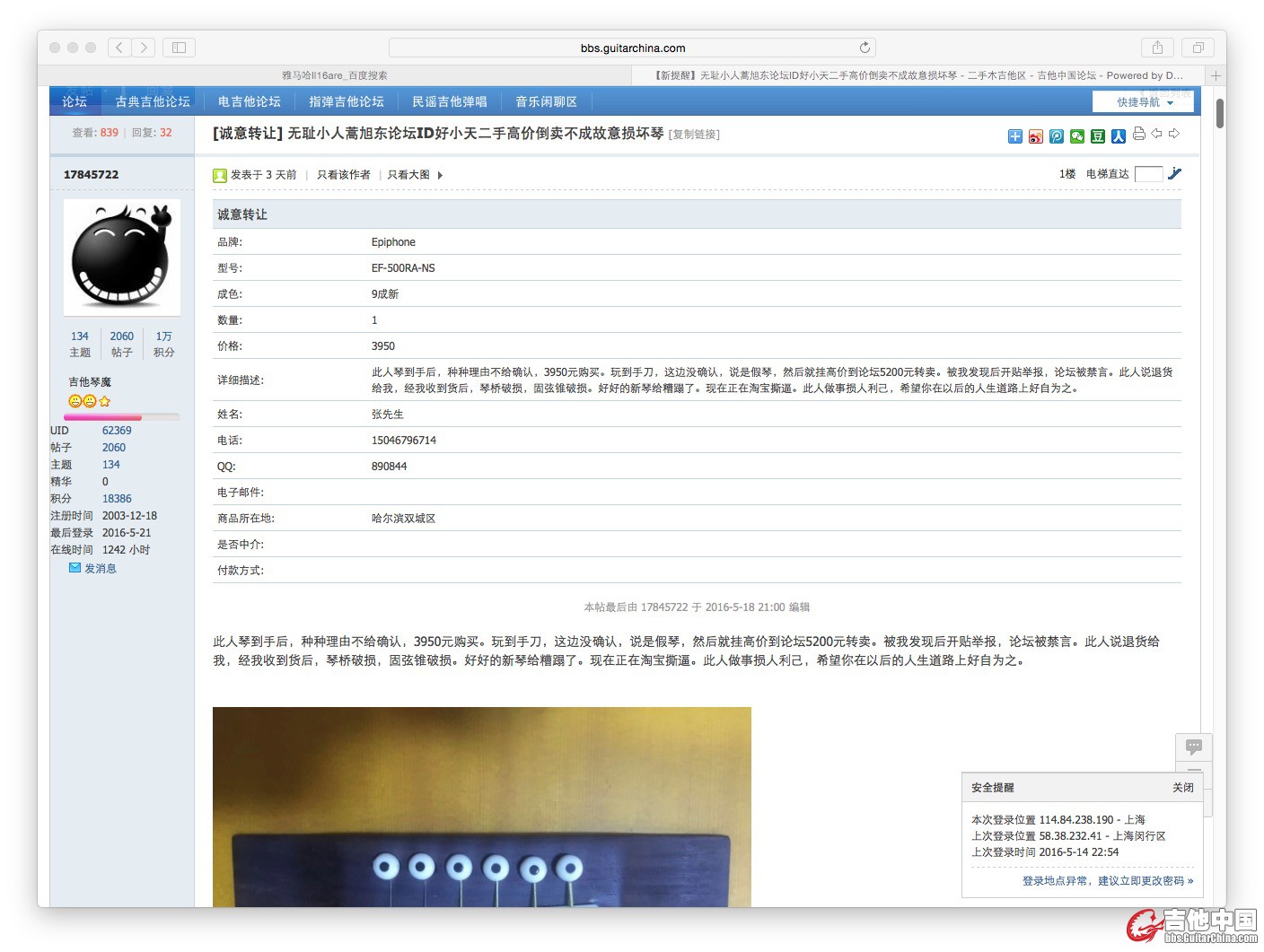Click 复制链接 link
Viewport: 1264px width, 952px height.
pyautogui.click(x=694, y=135)
